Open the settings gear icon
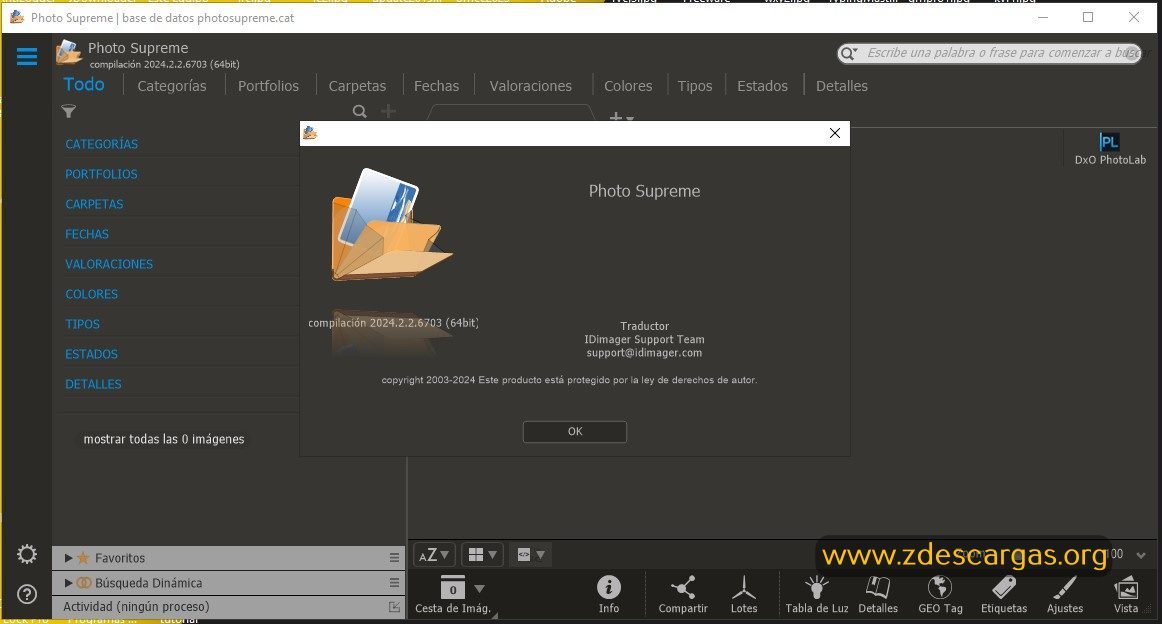The width and height of the screenshot is (1162, 624). (27, 554)
